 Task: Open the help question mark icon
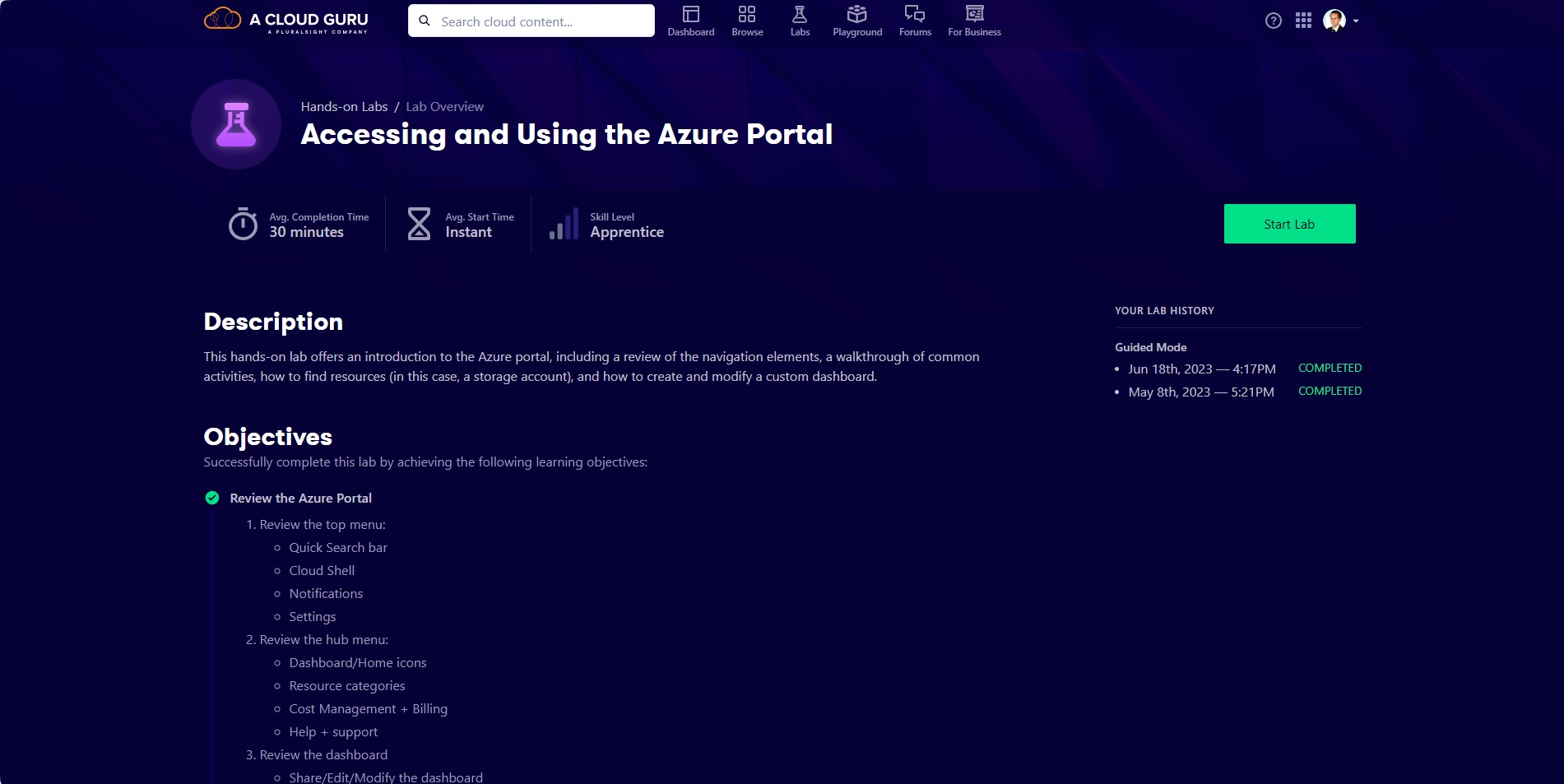click(1273, 21)
